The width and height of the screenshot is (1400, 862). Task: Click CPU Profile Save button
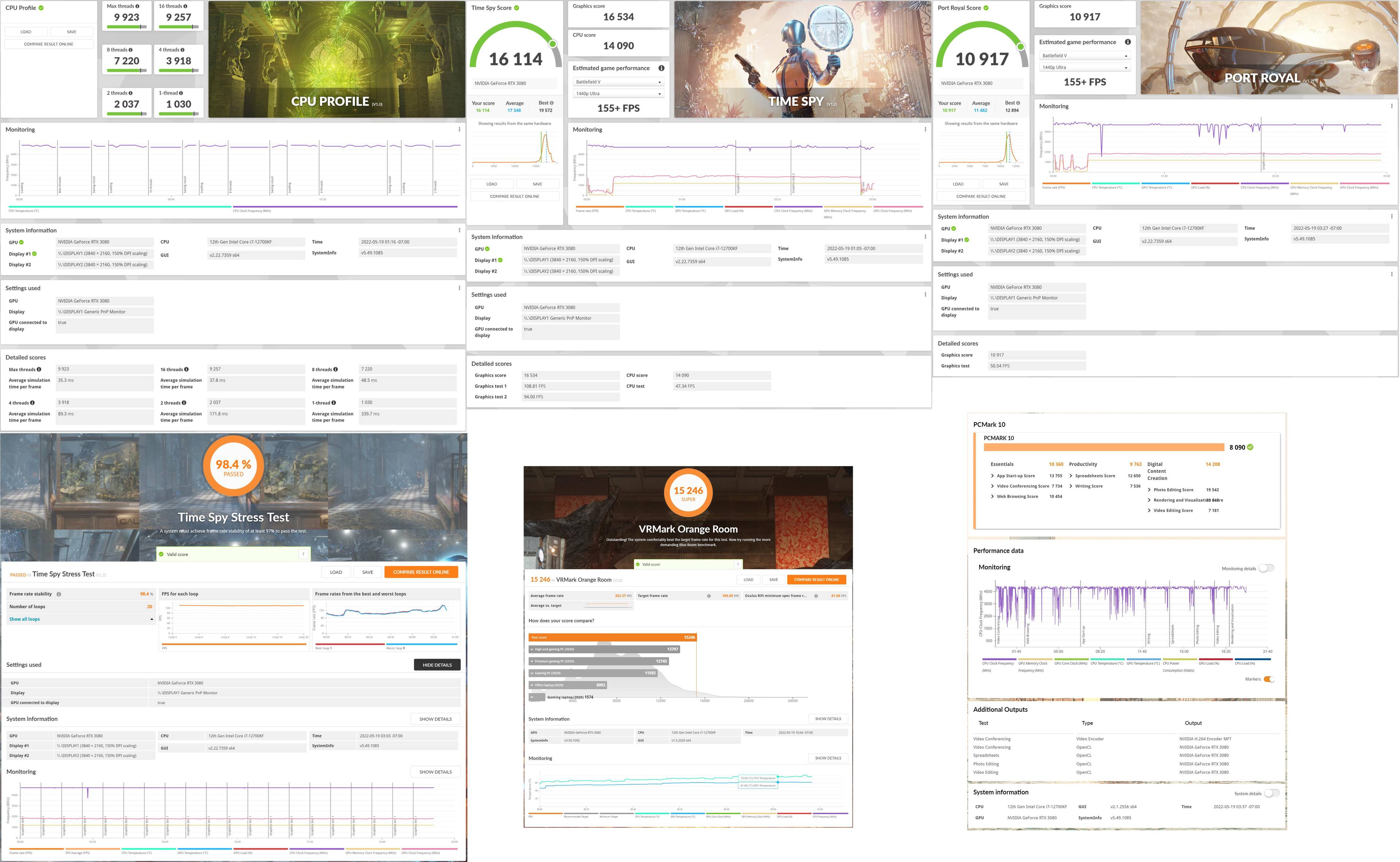tap(71, 32)
